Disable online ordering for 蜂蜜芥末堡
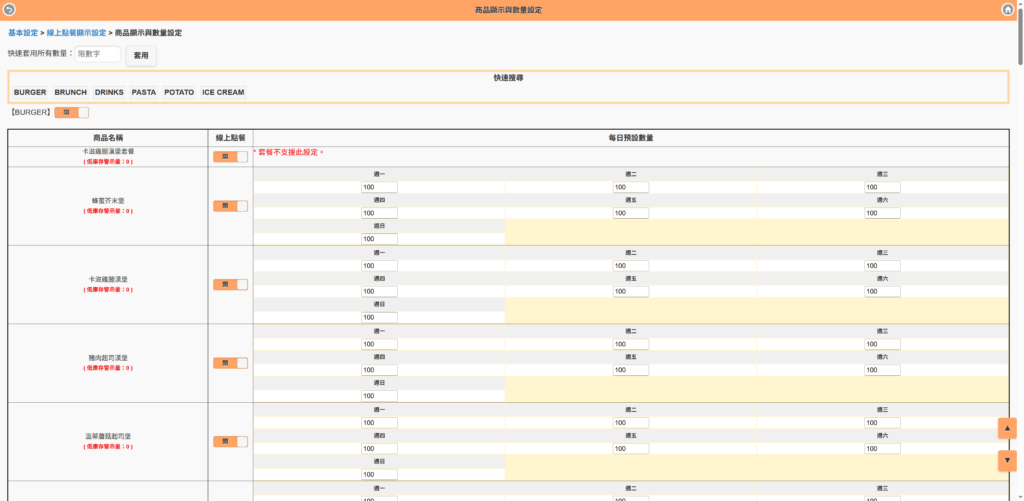The image size is (1024, 501). click(230, 206)
